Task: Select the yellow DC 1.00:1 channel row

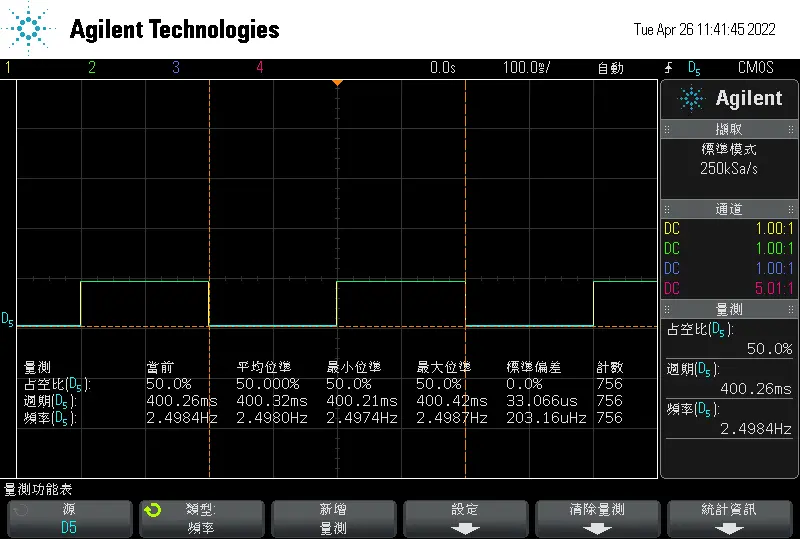Action: [729, 228]
